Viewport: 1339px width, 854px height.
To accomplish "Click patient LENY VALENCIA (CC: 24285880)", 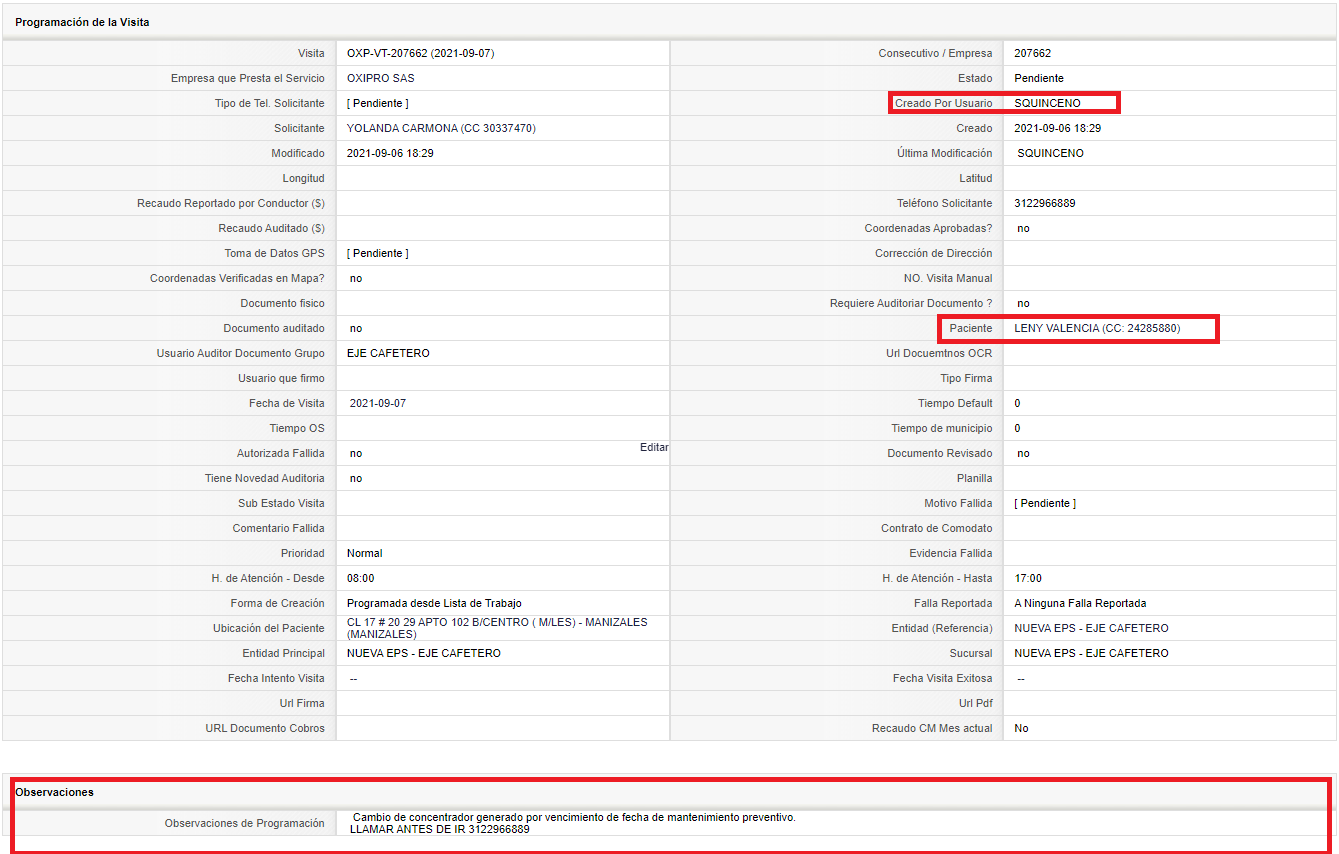I will coord(1097,328).
